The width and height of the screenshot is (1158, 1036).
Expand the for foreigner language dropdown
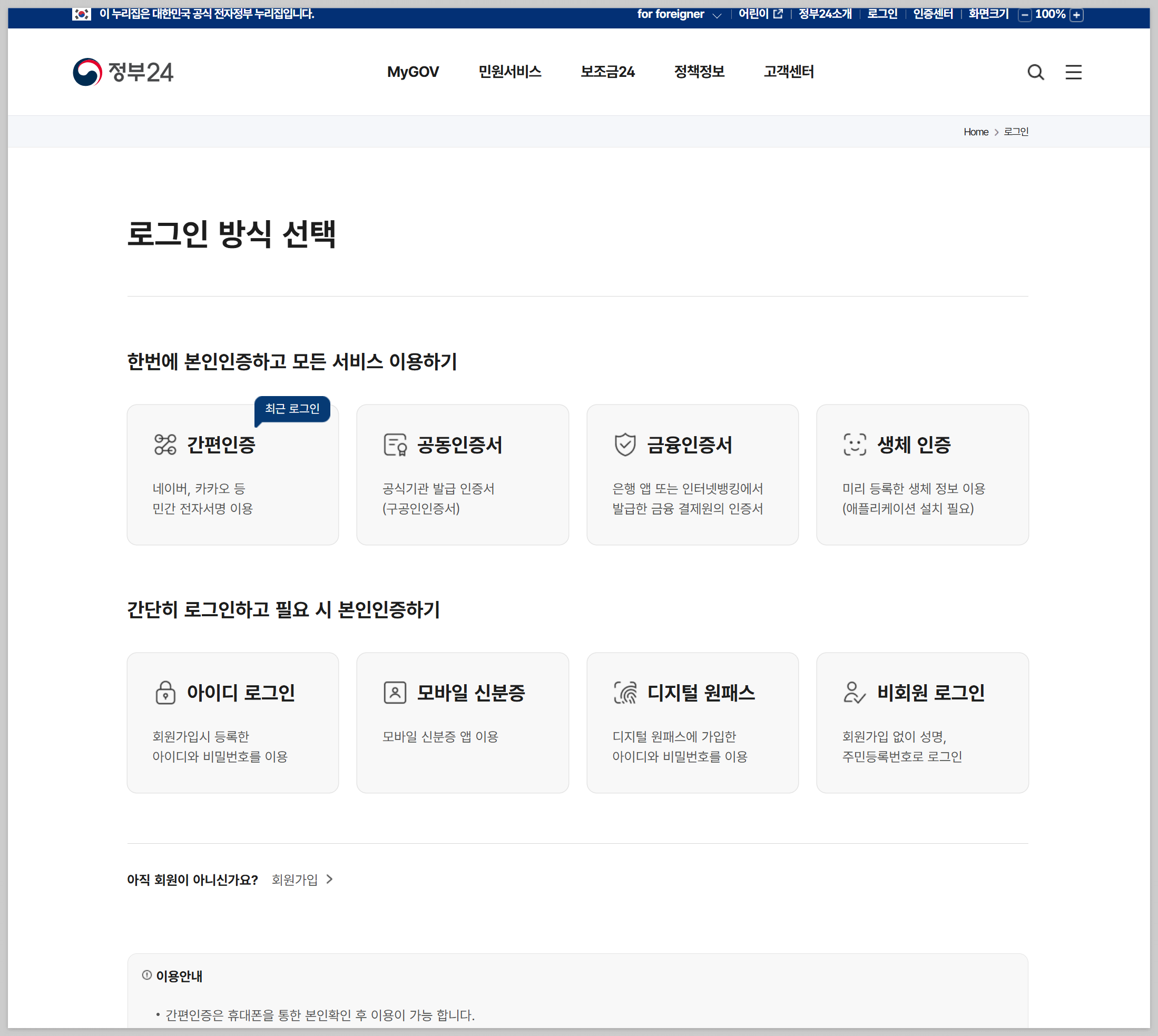click(x=717, y=15)
